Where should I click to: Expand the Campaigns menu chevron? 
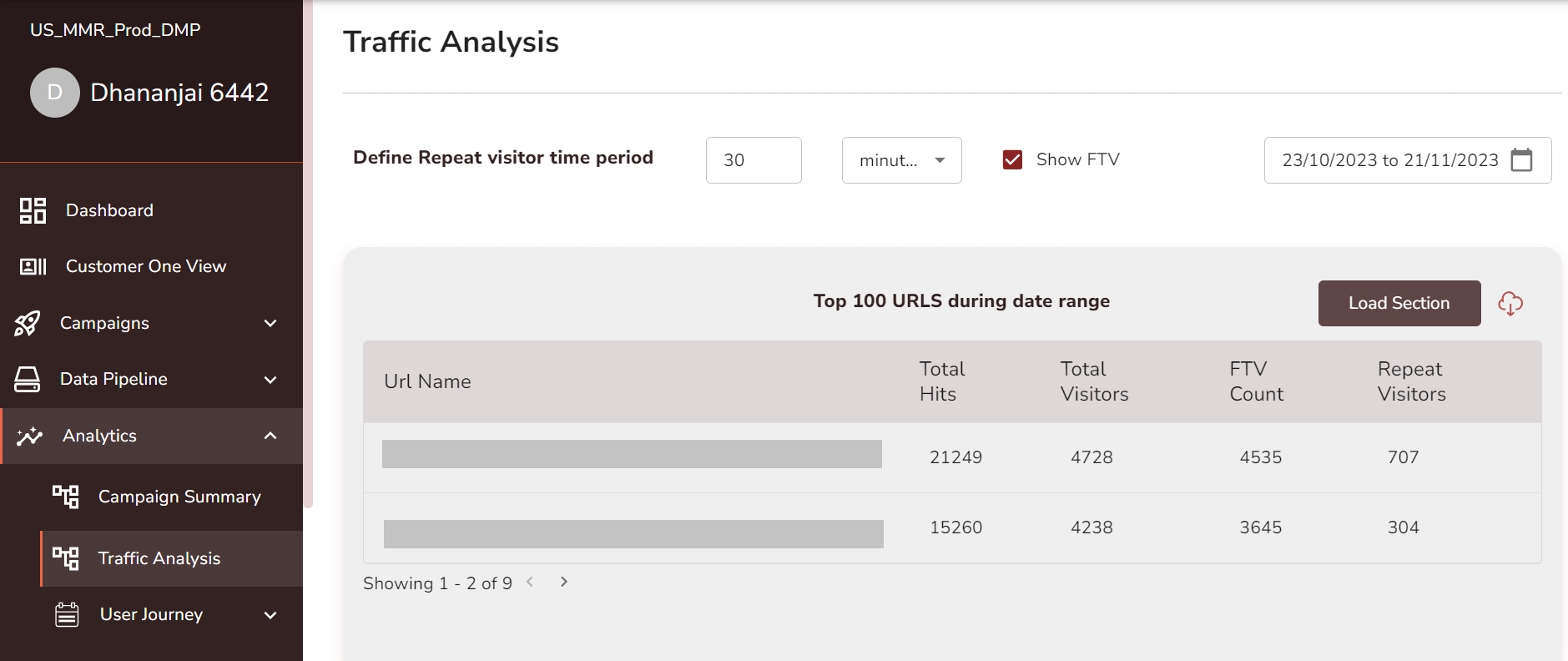tap(270, 323)
